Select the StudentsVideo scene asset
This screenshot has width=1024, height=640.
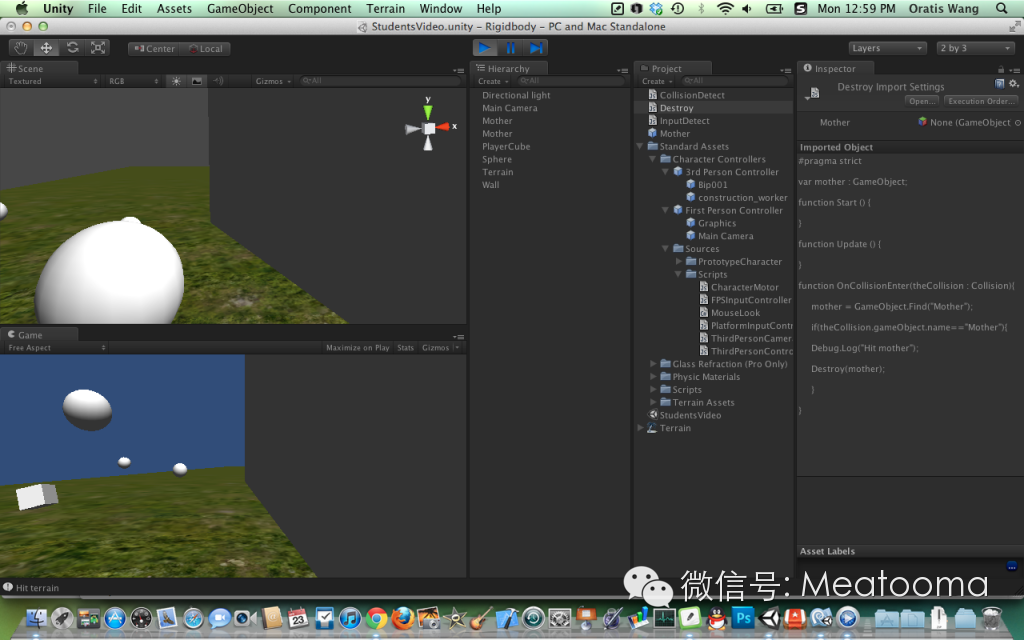684,415
